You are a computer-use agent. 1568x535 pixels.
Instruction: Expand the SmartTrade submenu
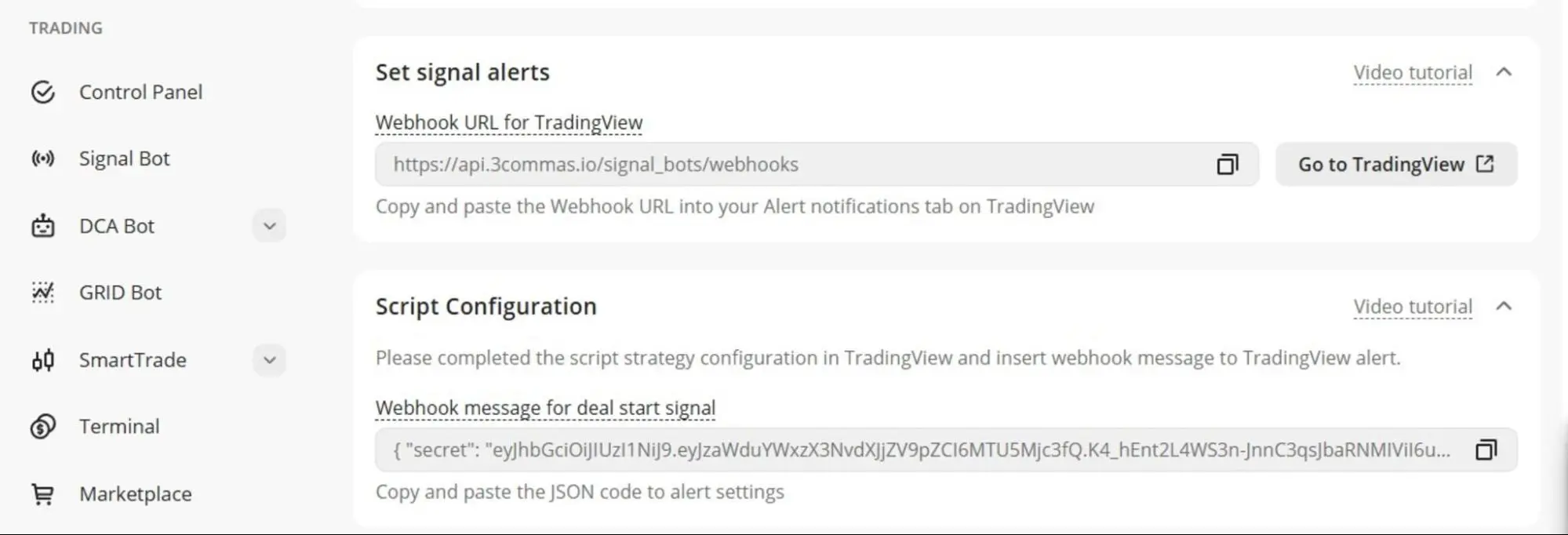point(269,360)
